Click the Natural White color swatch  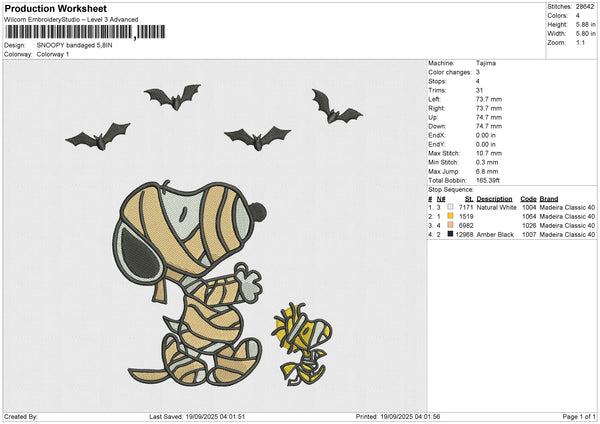point(449,207)
